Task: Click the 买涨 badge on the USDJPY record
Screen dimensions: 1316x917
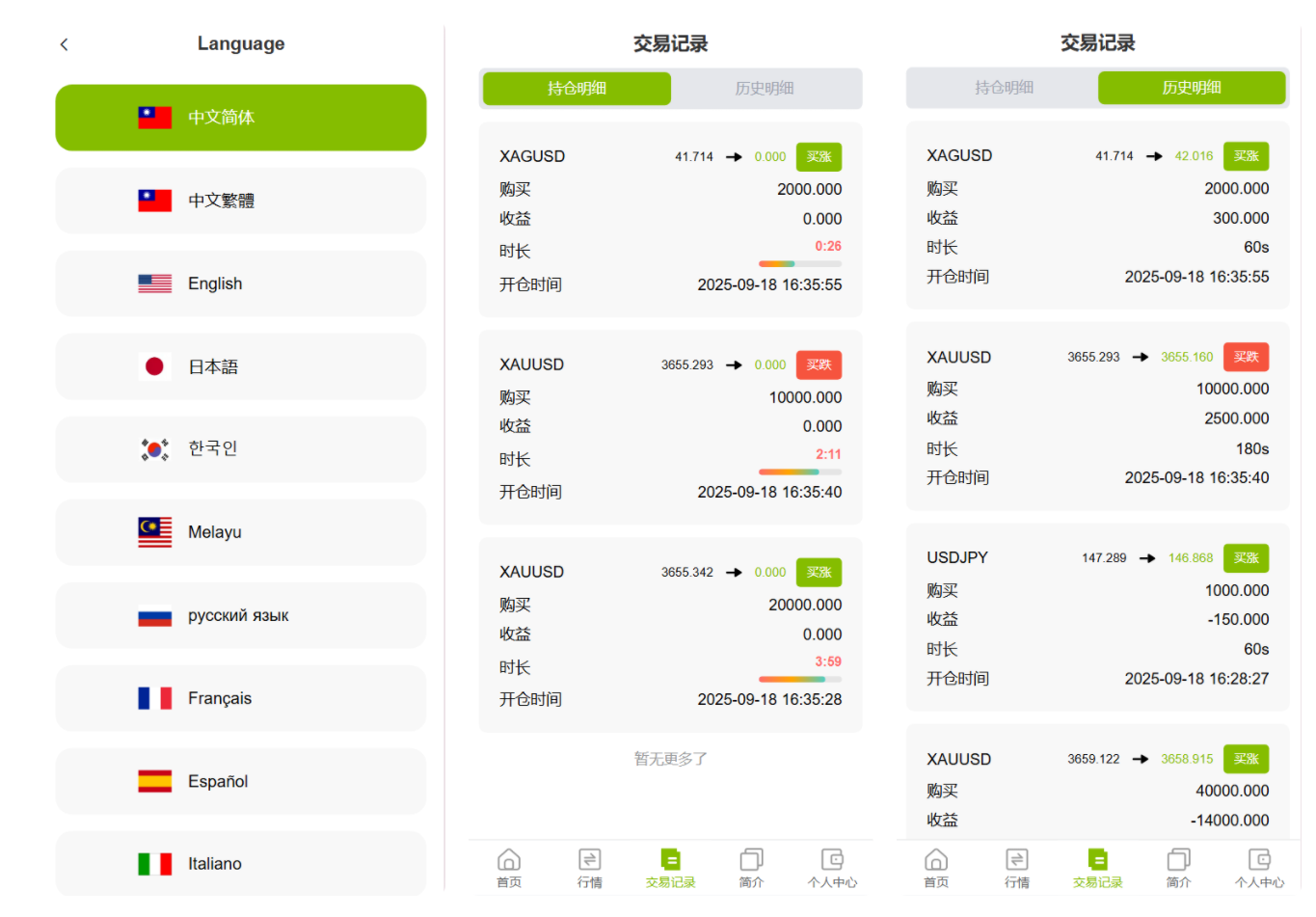Action: (1246, 558)
